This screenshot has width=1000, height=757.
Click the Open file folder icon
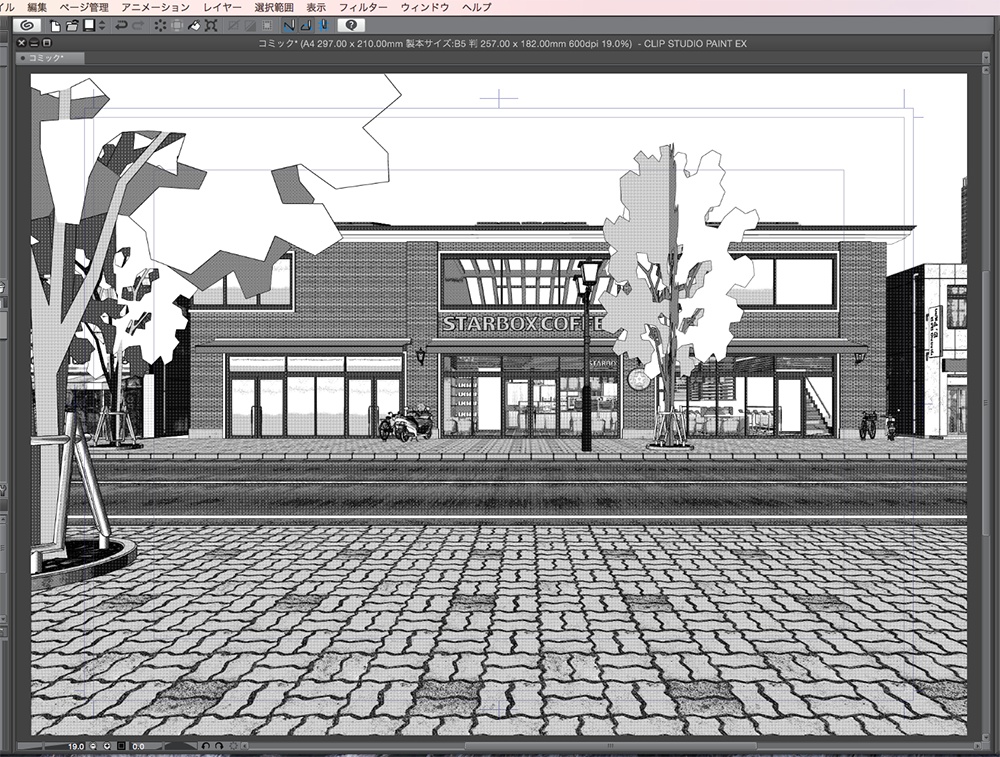pos(72,26)
